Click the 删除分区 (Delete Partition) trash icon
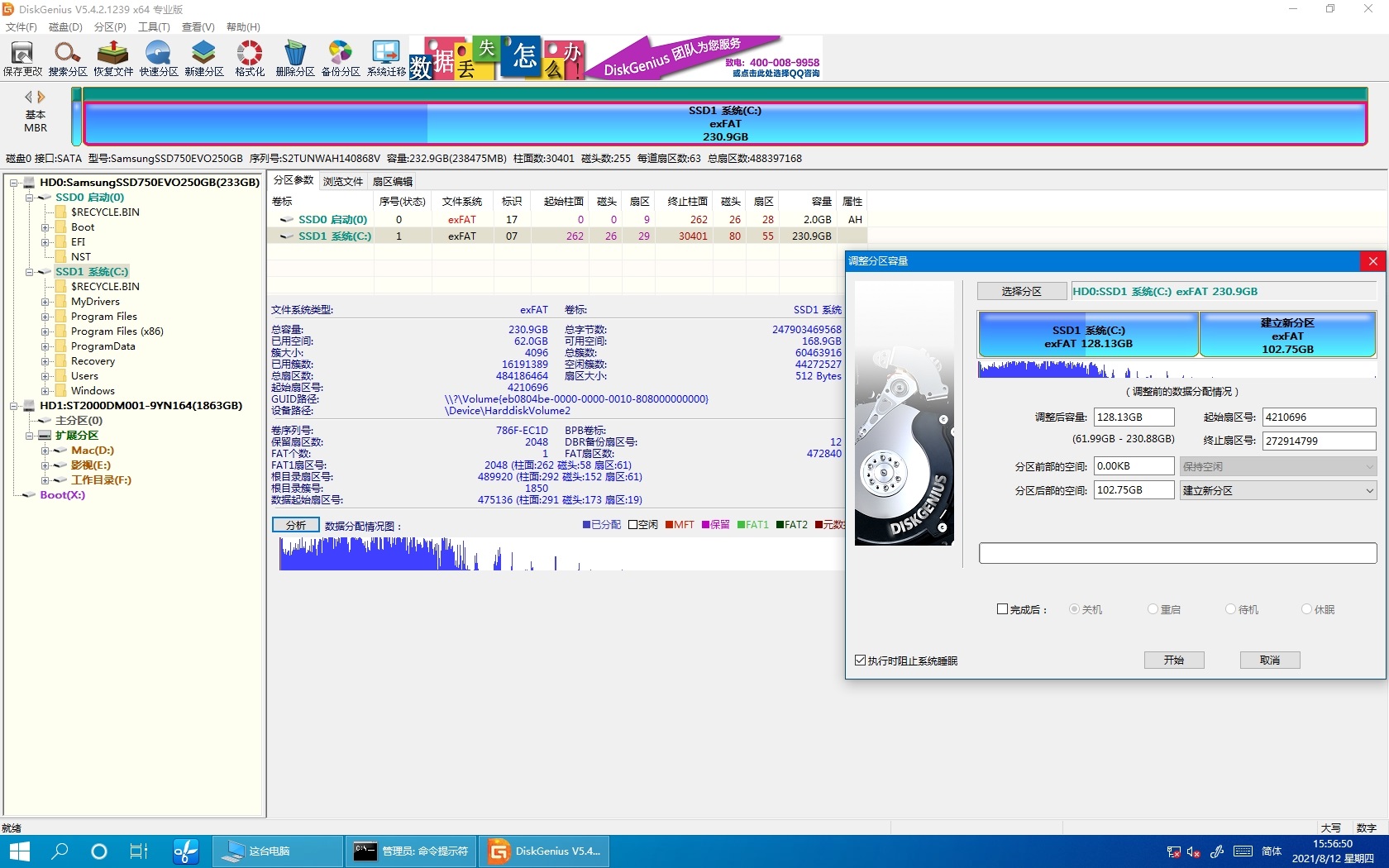Screen dimensions: 1389x868 click(x=295, y=58)
